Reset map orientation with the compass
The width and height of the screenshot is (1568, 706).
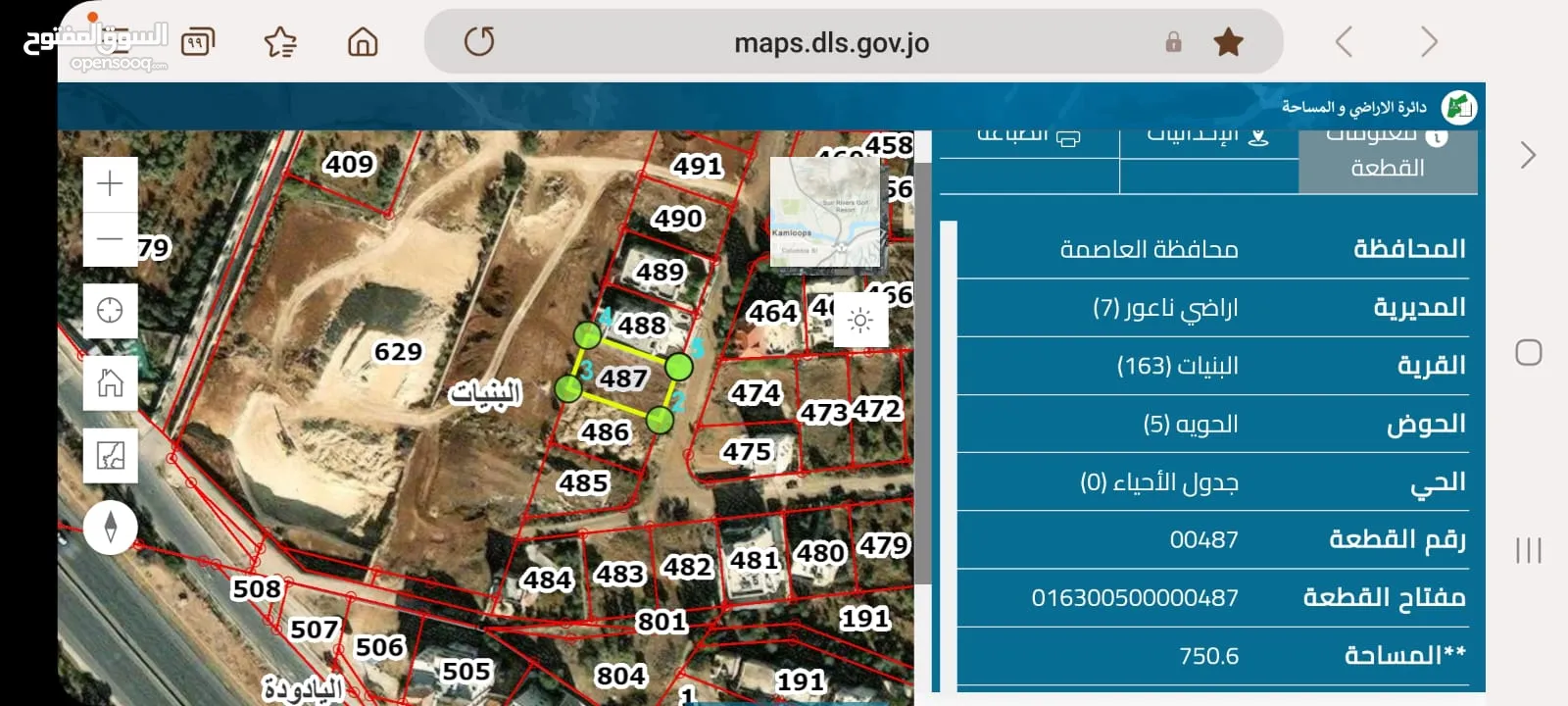point(110,528)
